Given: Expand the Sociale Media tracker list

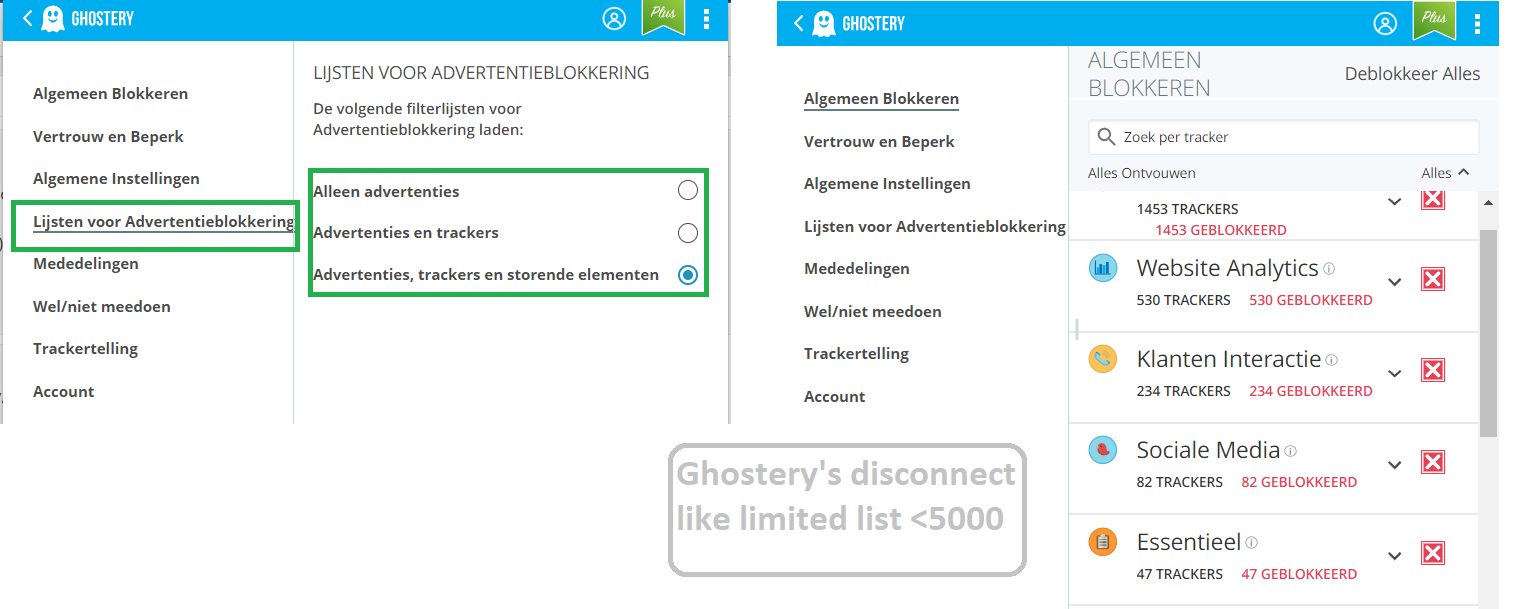Looking at the screenshot, I should point(1394,465).
